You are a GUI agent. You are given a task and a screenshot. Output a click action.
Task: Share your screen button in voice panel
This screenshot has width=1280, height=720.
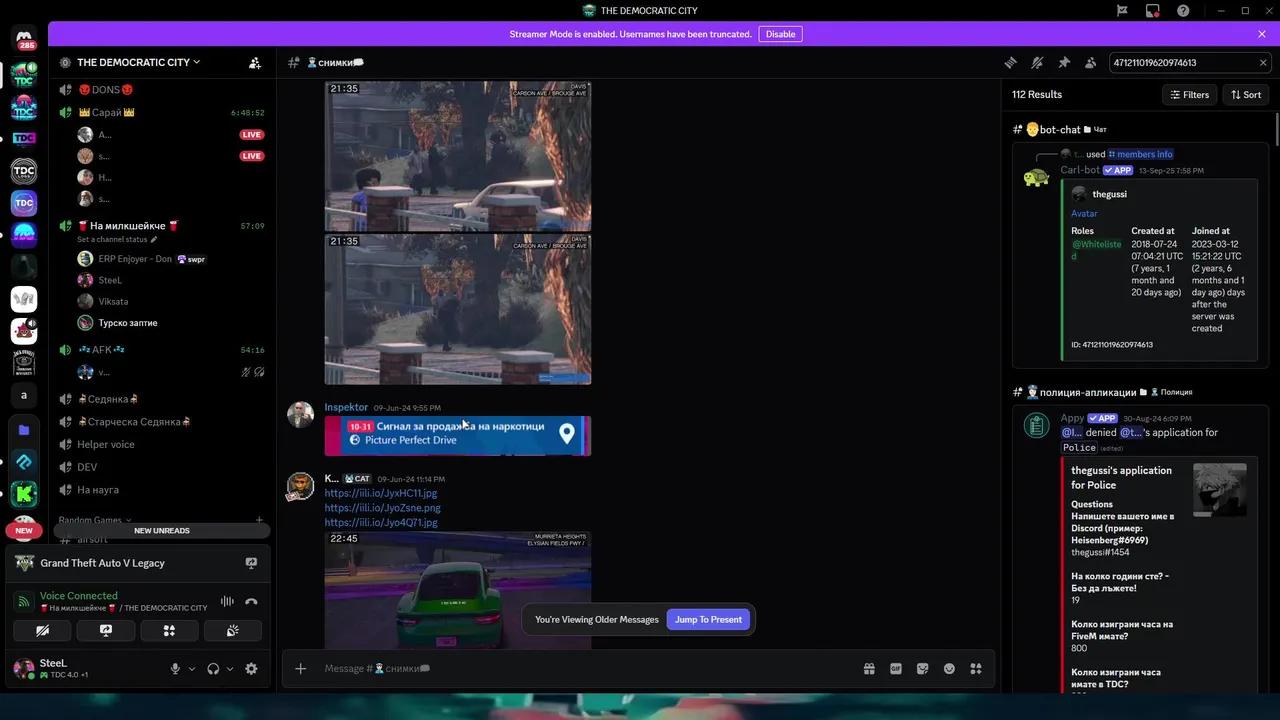tap(106, 631)
